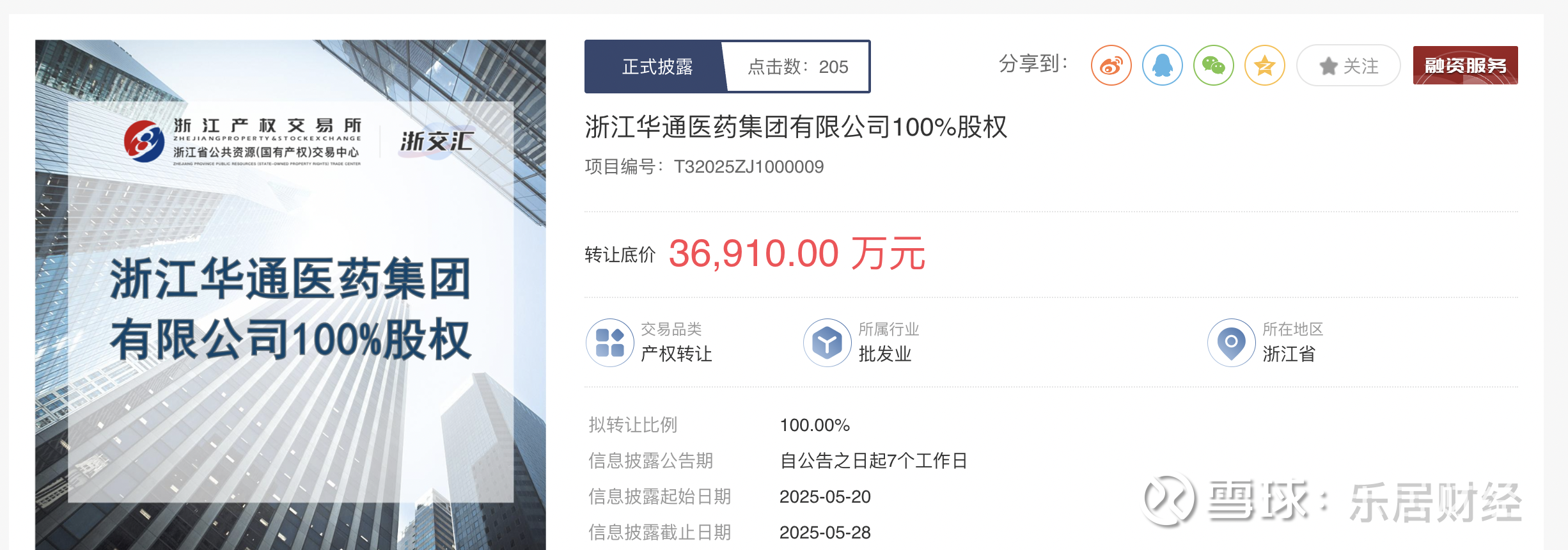Click the 浙江产权交易所 logo in cover image
Screen dimensions: 1568x550
point(243,141)
